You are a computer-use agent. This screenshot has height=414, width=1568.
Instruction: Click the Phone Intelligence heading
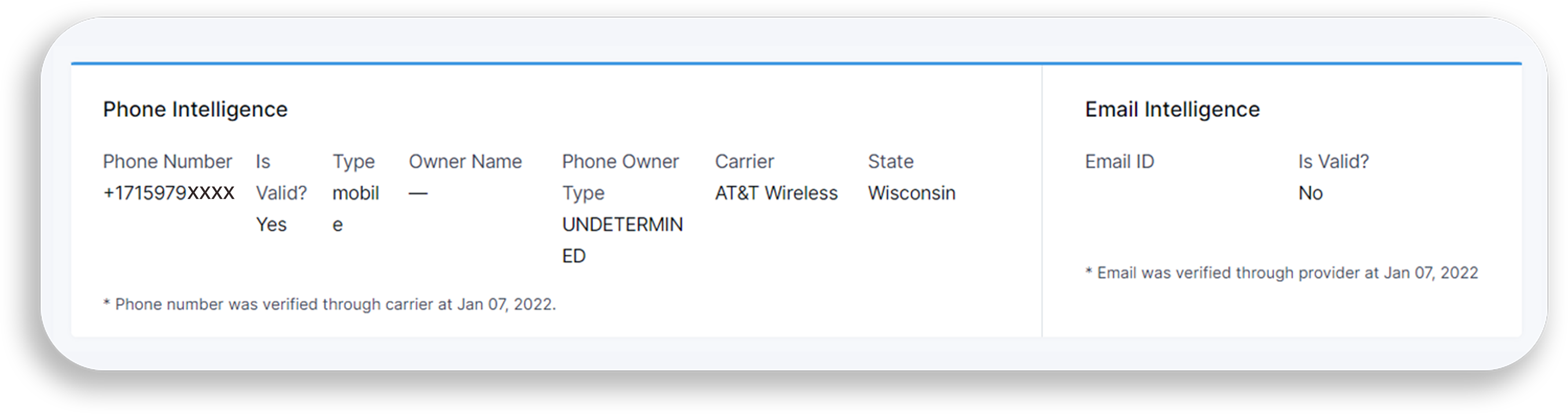195,110
